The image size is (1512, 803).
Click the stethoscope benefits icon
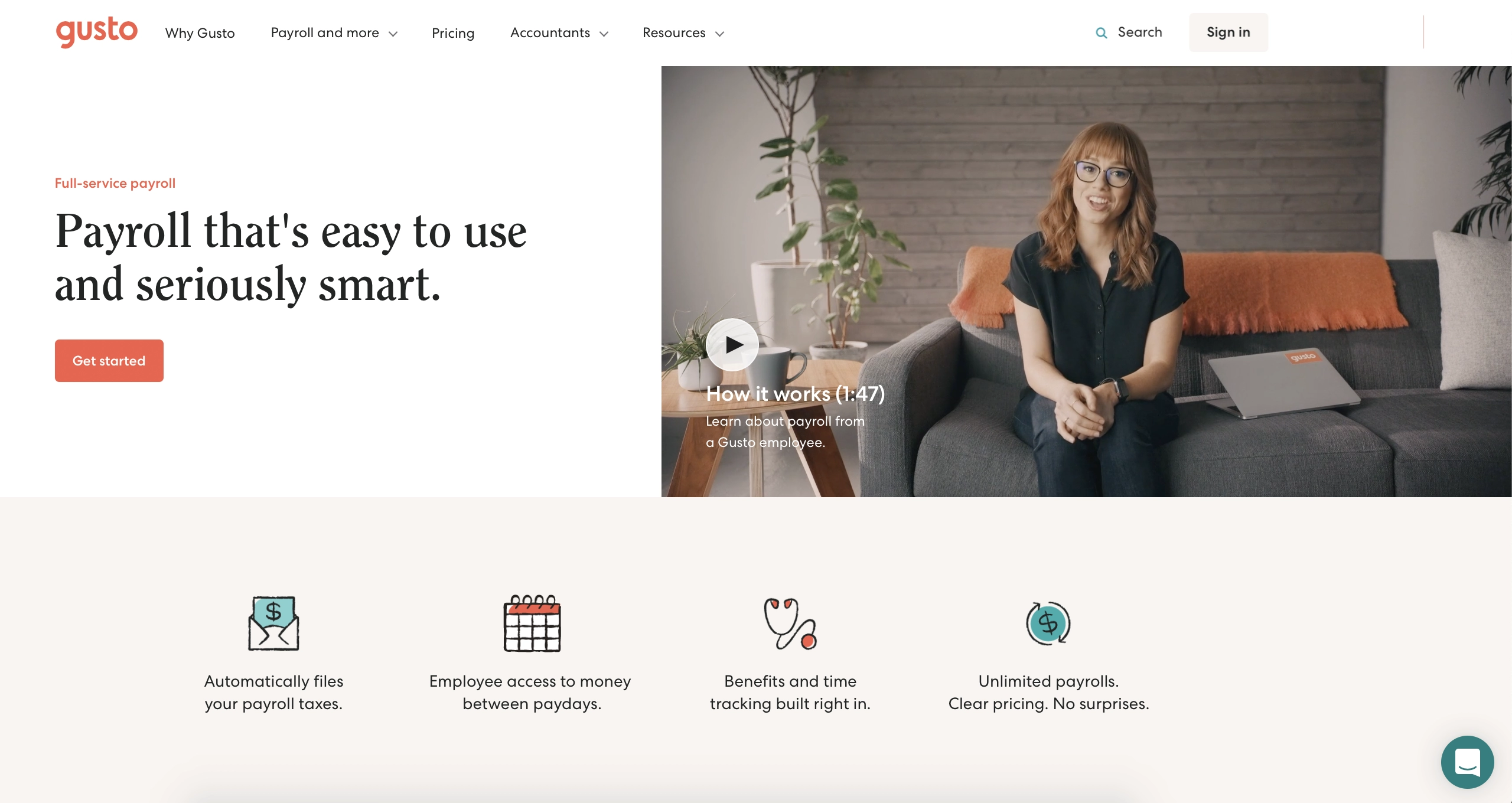(x=790, y=624)
